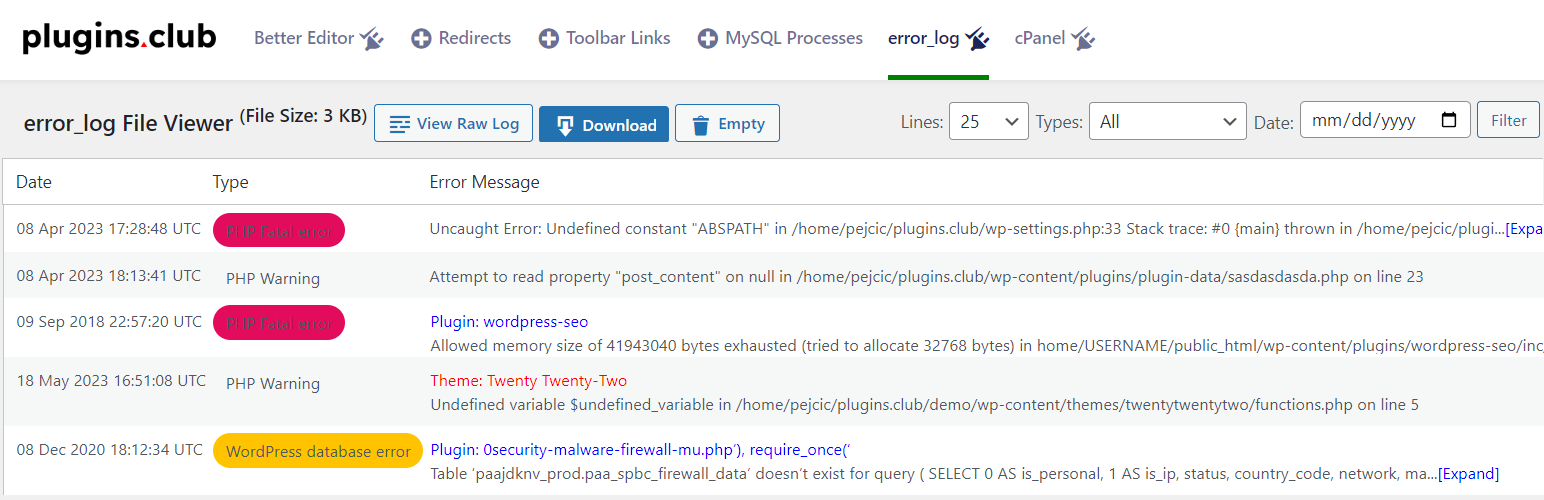Click the lines icon on View Raw Log

(x=400, y=124)
